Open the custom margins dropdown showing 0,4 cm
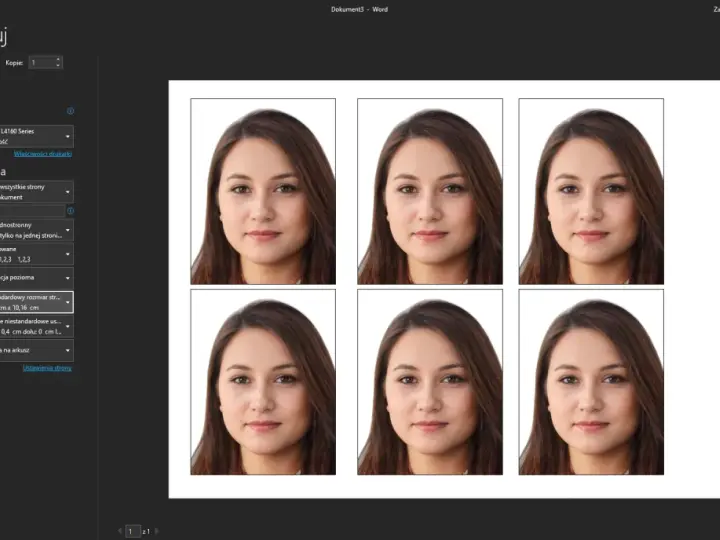 (36, 326)
